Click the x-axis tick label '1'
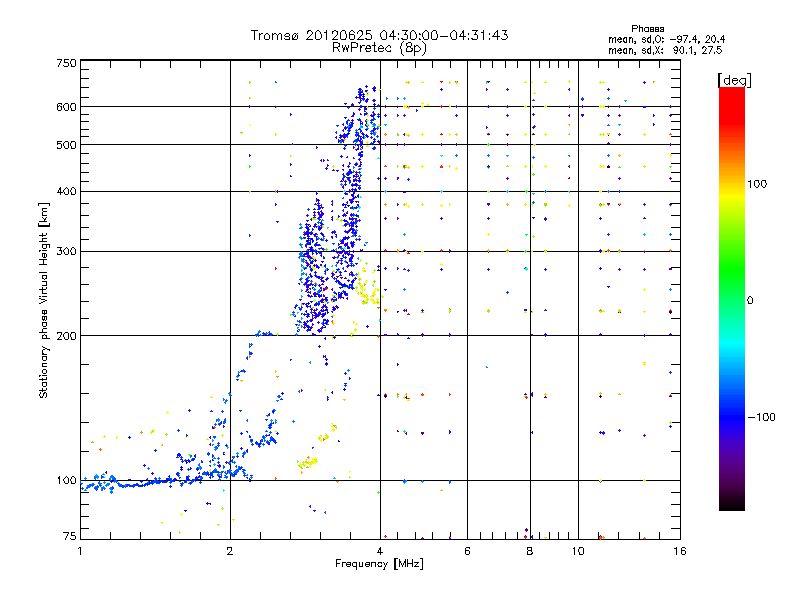Screen dimensions: 800x600 point(80,551)
